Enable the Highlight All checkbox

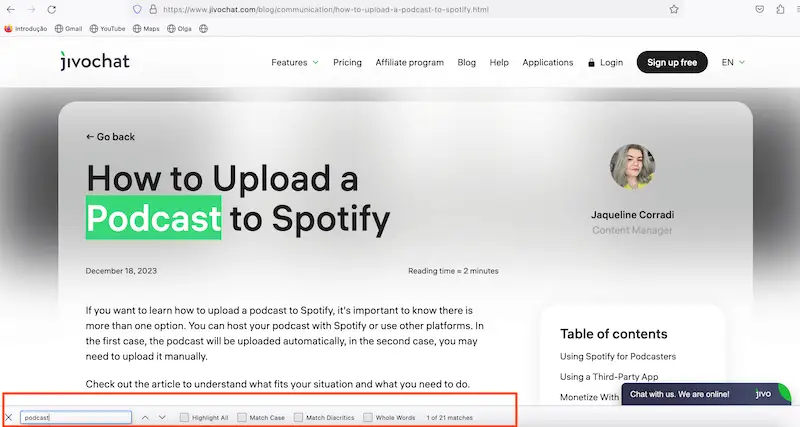[x=184, y=417]
